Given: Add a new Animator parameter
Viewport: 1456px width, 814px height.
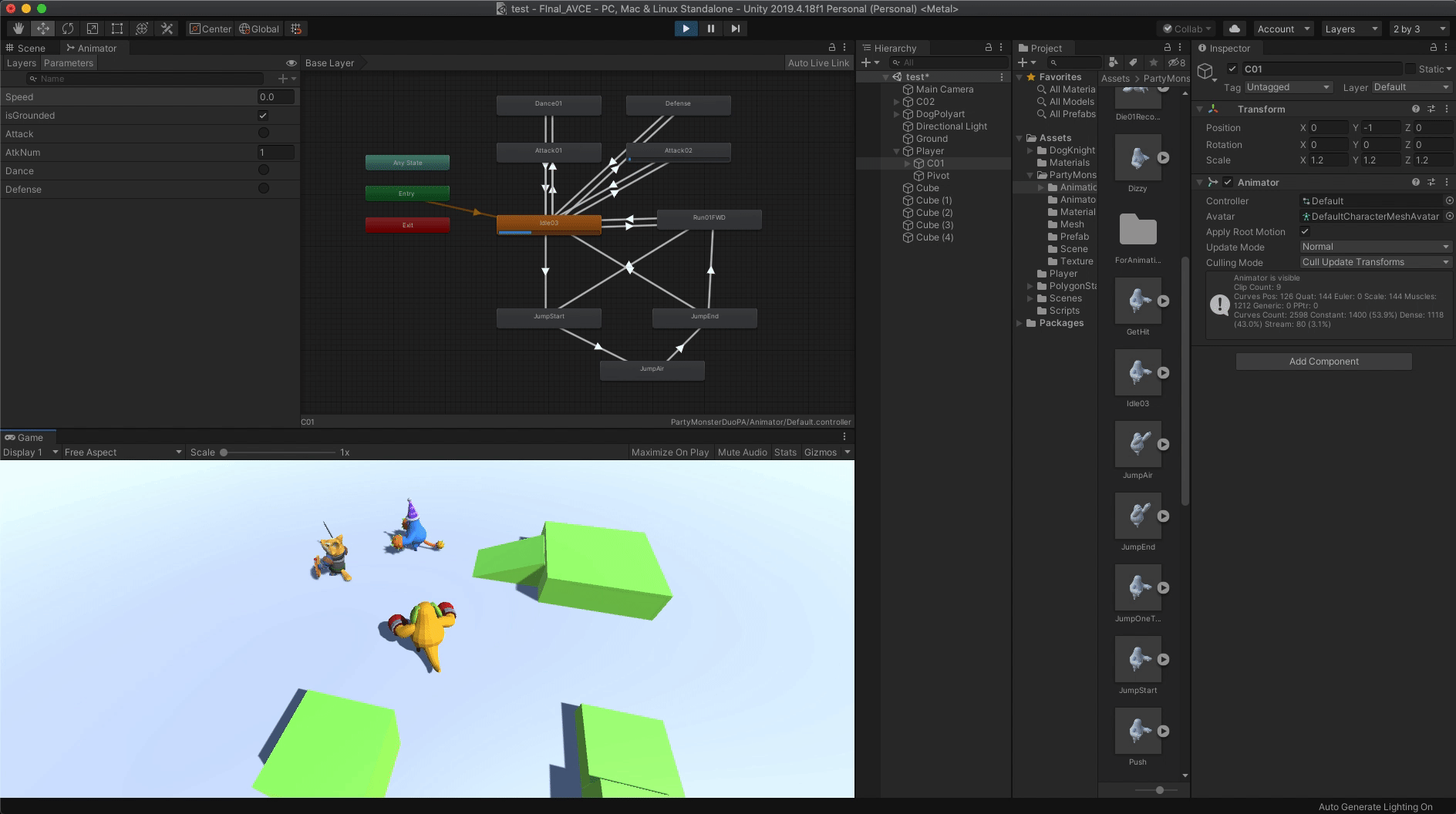Looking at the screenshot, I should (x=286, y=79).
